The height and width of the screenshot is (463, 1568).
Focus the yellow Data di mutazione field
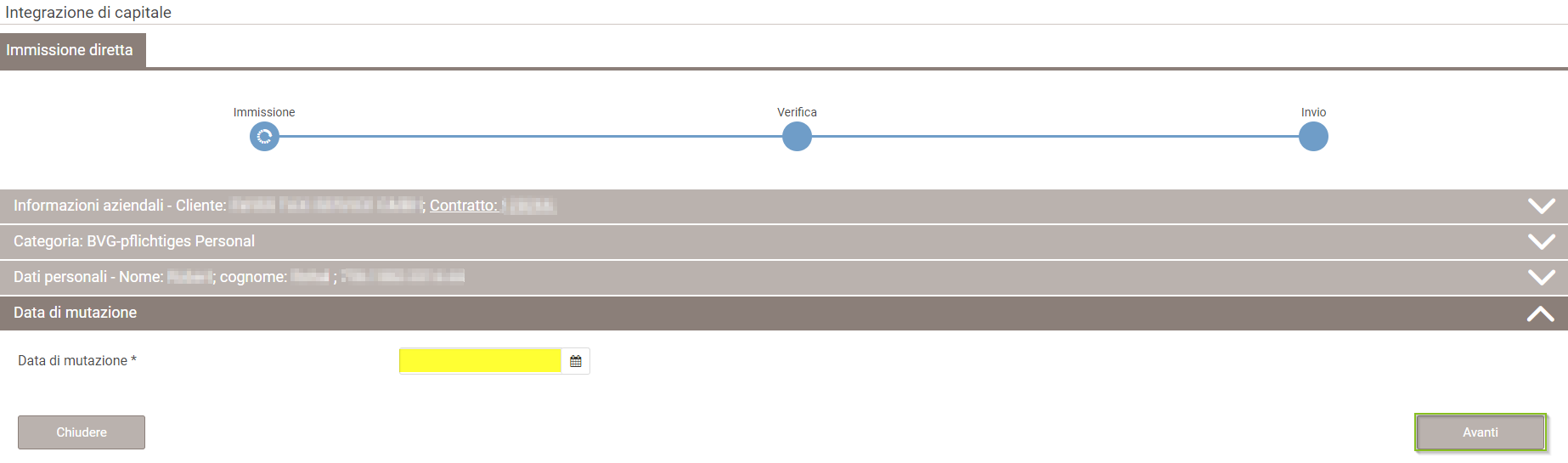(480, 361)
